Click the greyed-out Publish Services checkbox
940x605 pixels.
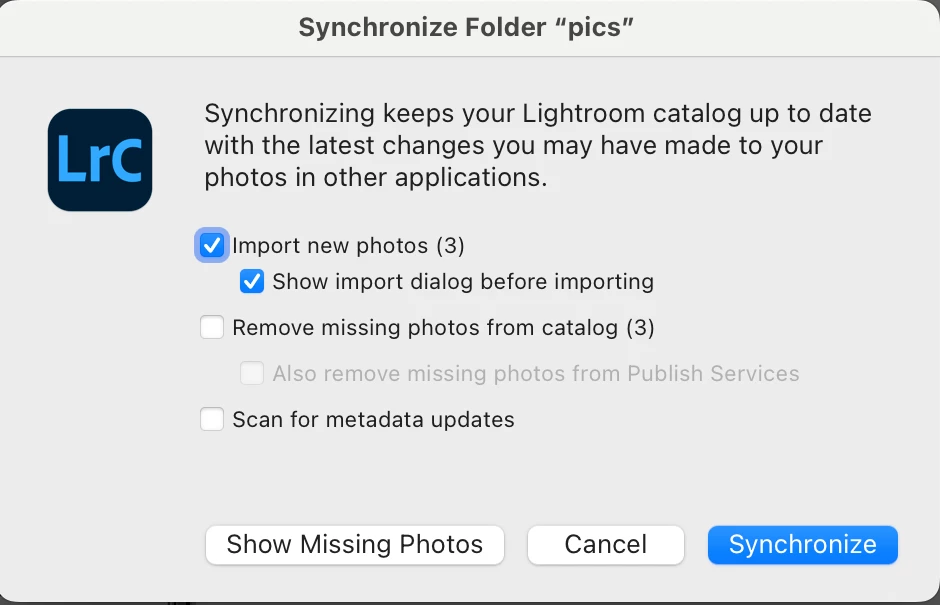[x=252, y=374]
